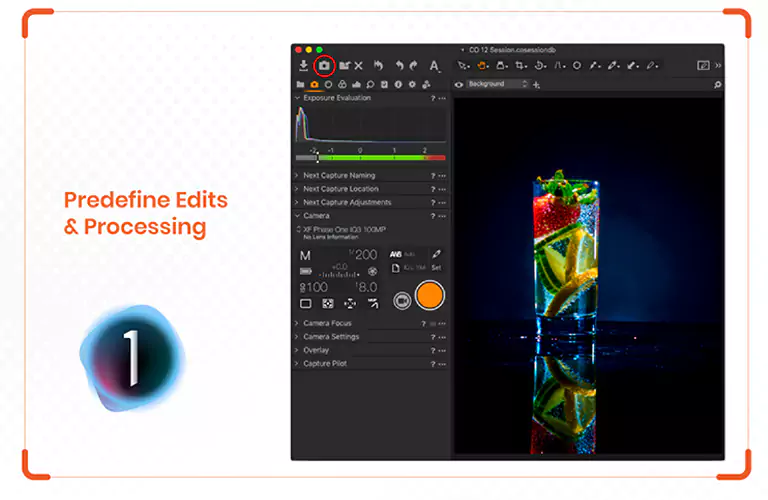Expand the Next Capture Naming section
Image resolution: width=768 pixels, height=500 pixels.
pyautogui.click(x=339, y=175)
